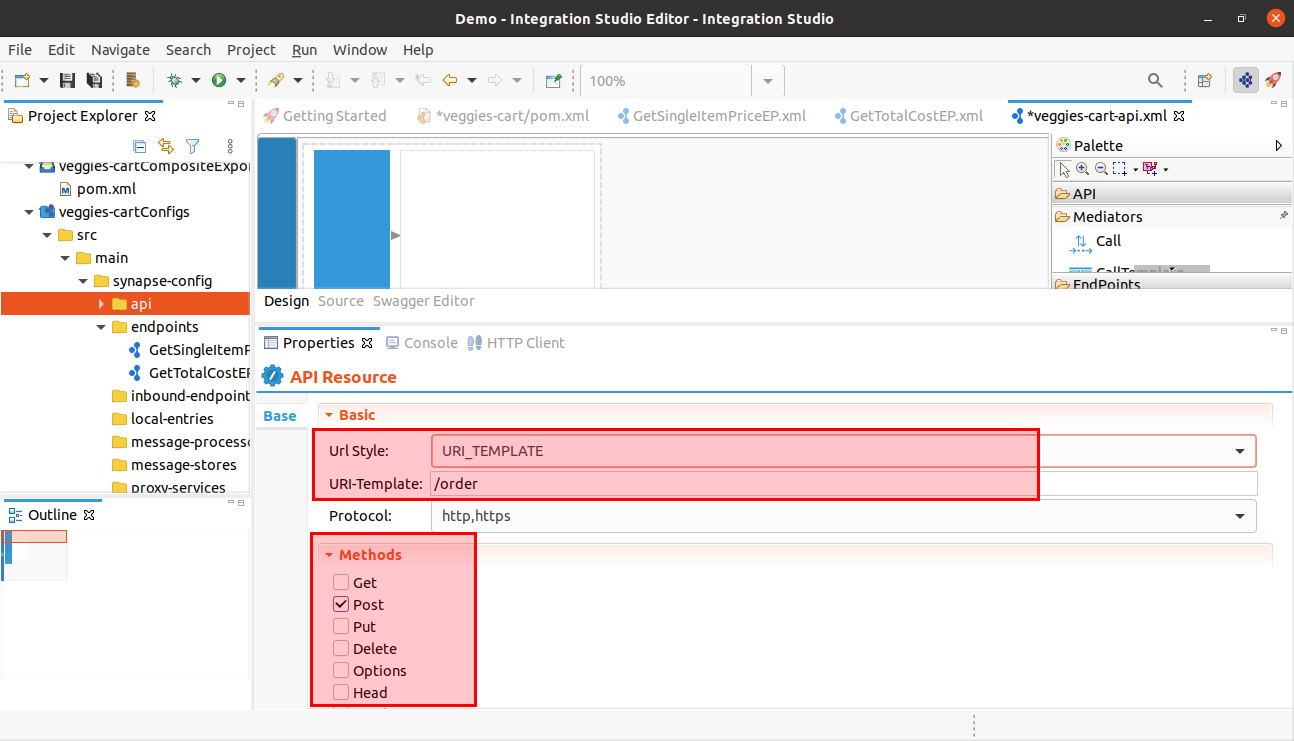Viewport: 1294px width, 741px height.
Task: Open the Project menu
Action: (251, 50)
